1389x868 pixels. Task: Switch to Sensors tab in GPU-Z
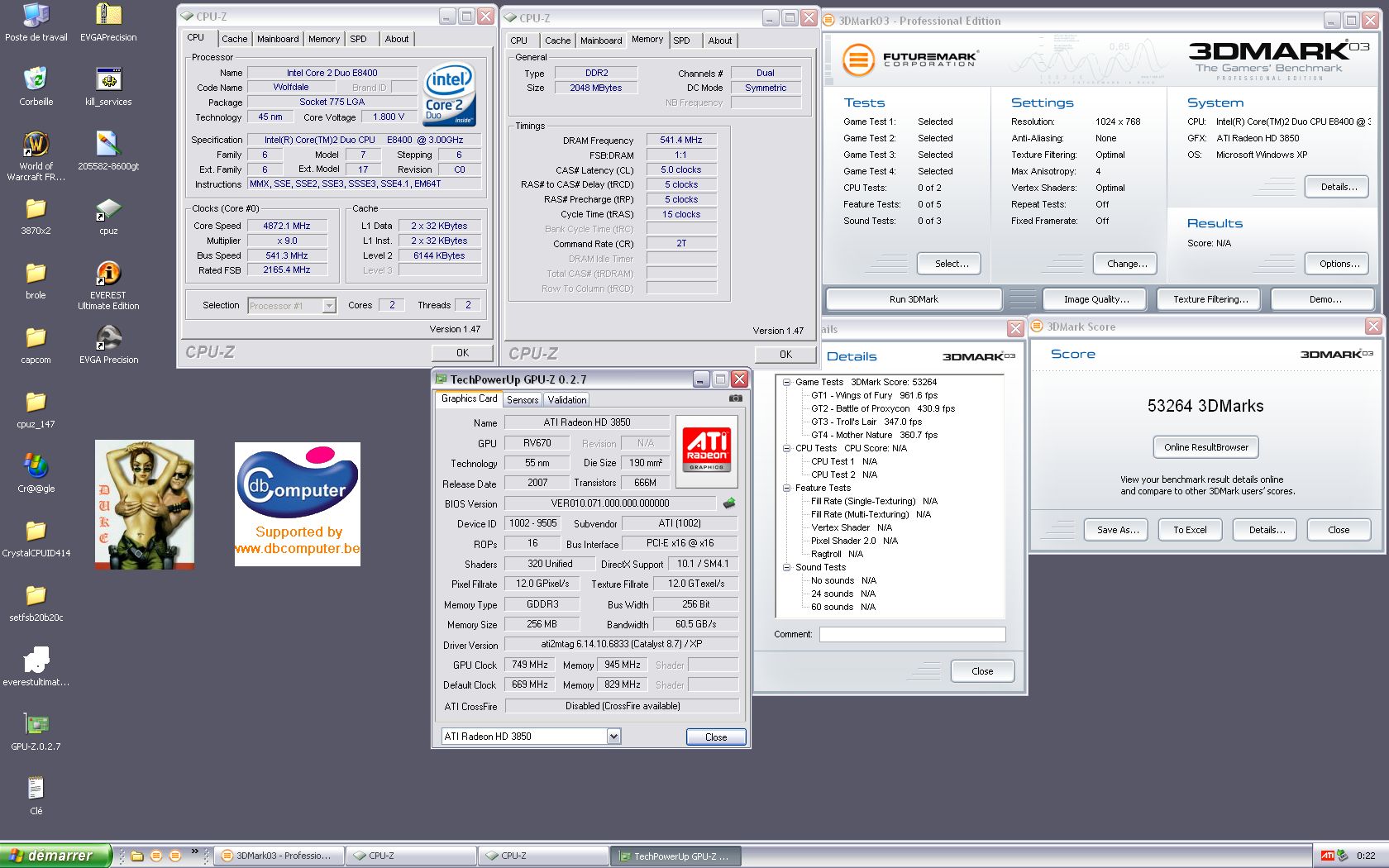tap(523, 400)
